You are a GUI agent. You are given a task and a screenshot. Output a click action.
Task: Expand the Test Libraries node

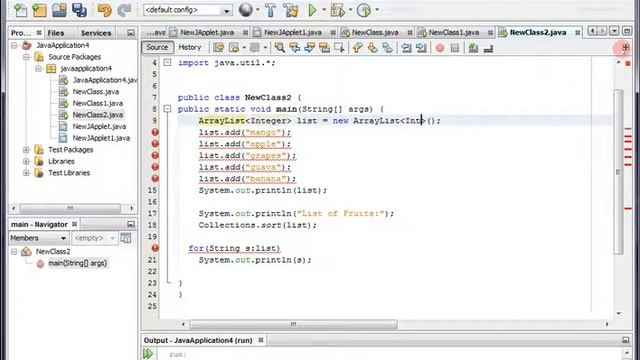coord(26,173)
